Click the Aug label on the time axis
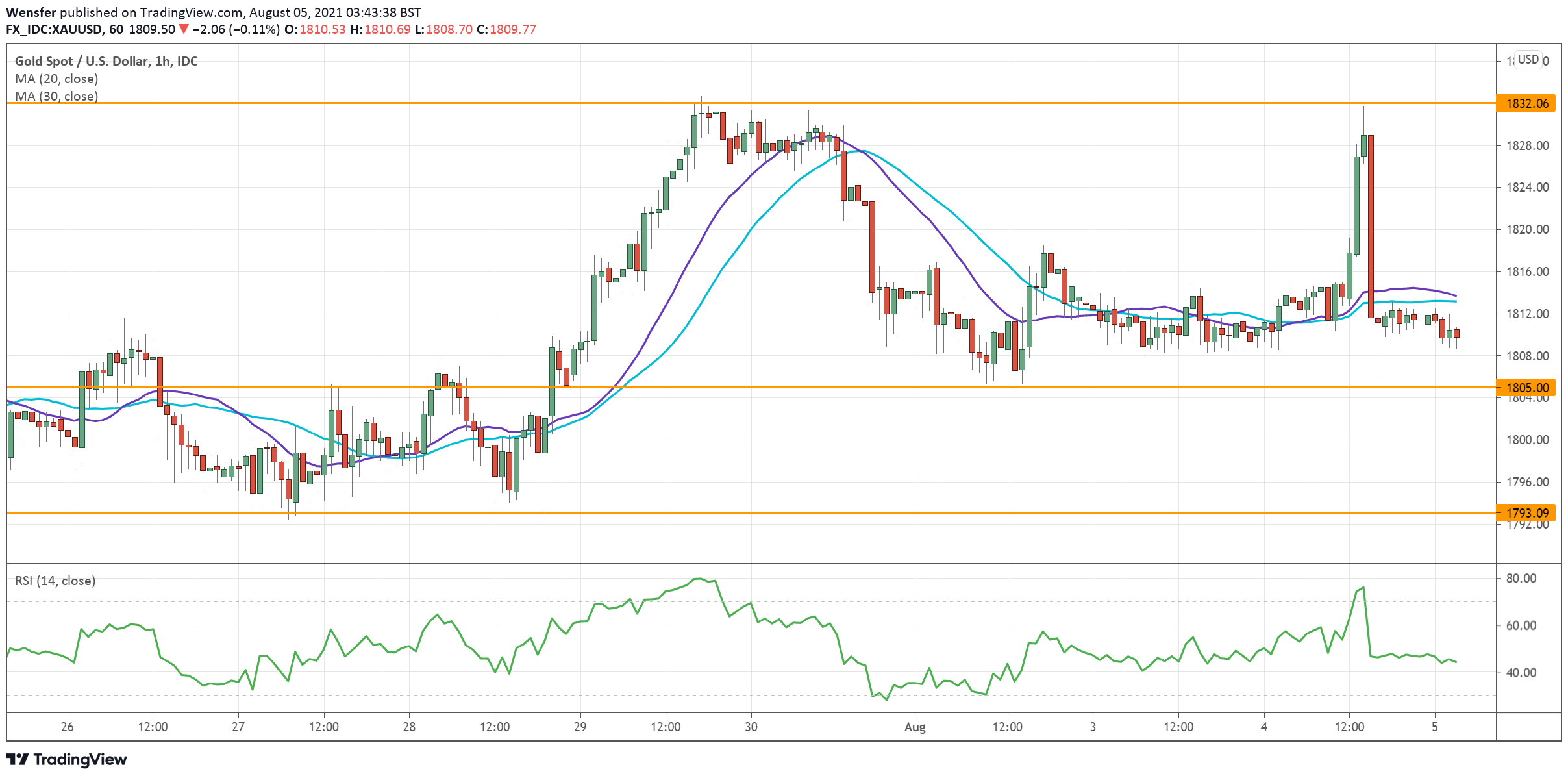Image resolution: width=1568 pixels, height=778 pixels. [916, 728]
